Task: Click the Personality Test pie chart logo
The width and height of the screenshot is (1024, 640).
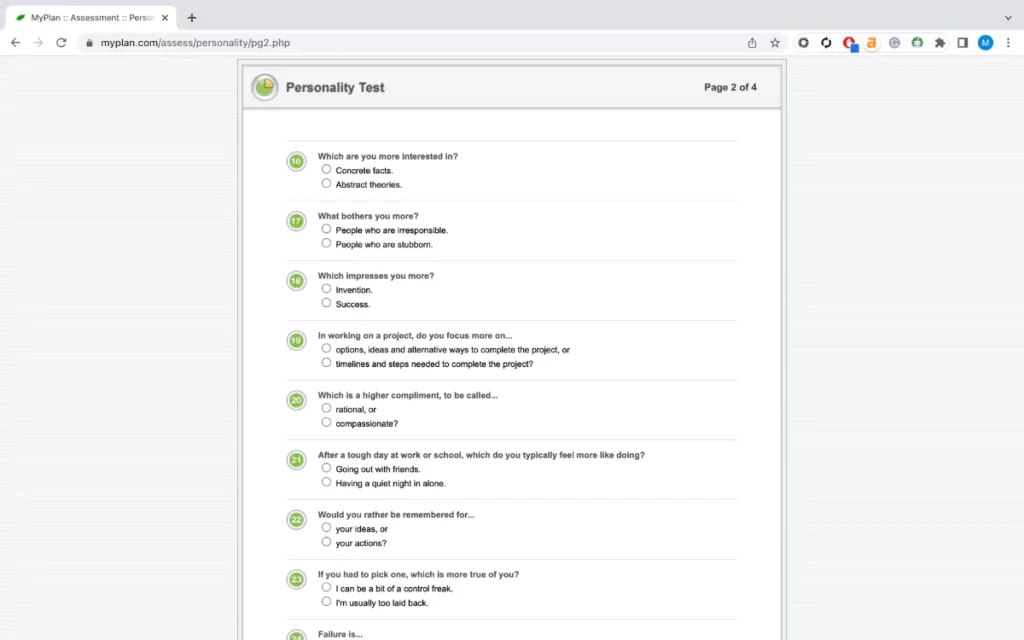Action: [x=264, y=87]
